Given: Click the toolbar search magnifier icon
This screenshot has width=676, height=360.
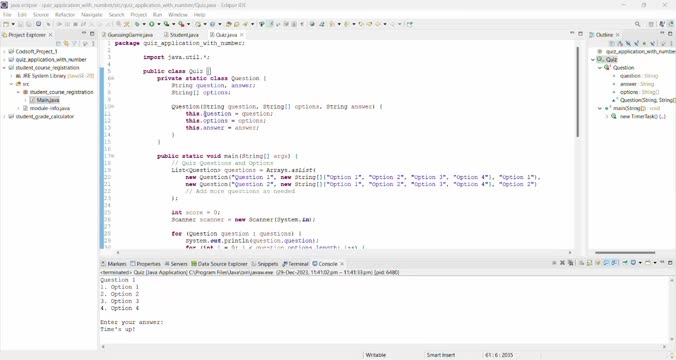Looking at the screenshot, I should [x=637, y=24].
